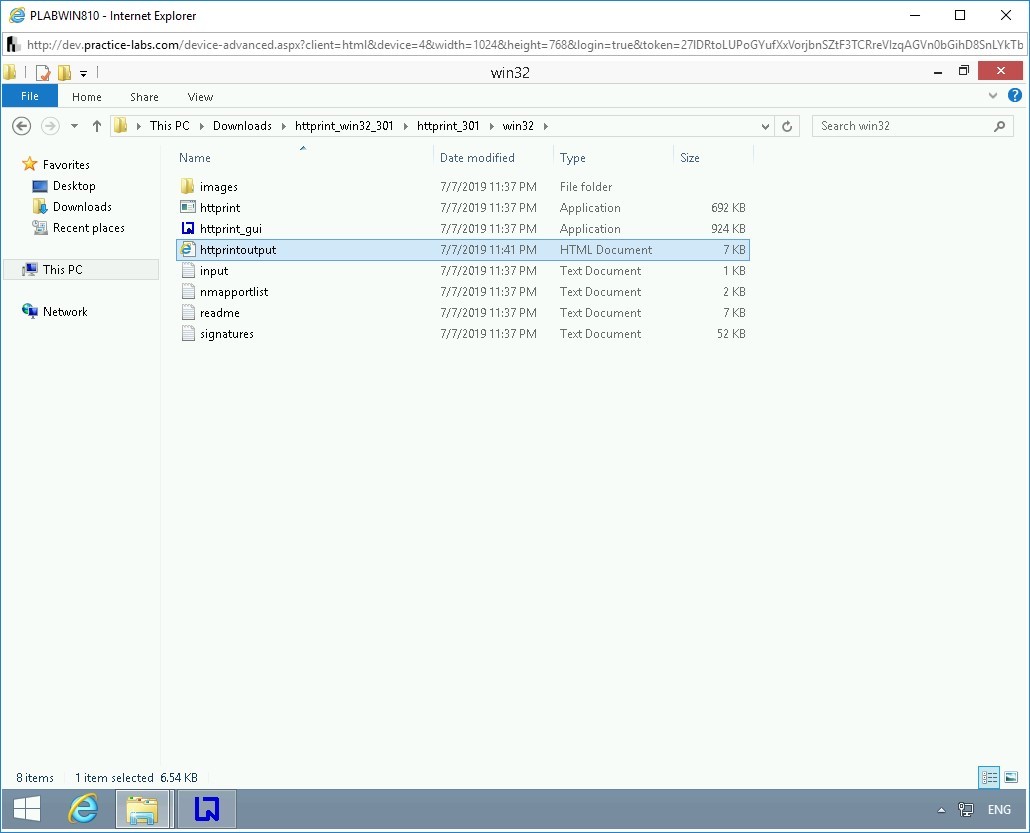Sort files by Date modified column
This screenshot has height=833, width=1030.
tap(477, 158)
